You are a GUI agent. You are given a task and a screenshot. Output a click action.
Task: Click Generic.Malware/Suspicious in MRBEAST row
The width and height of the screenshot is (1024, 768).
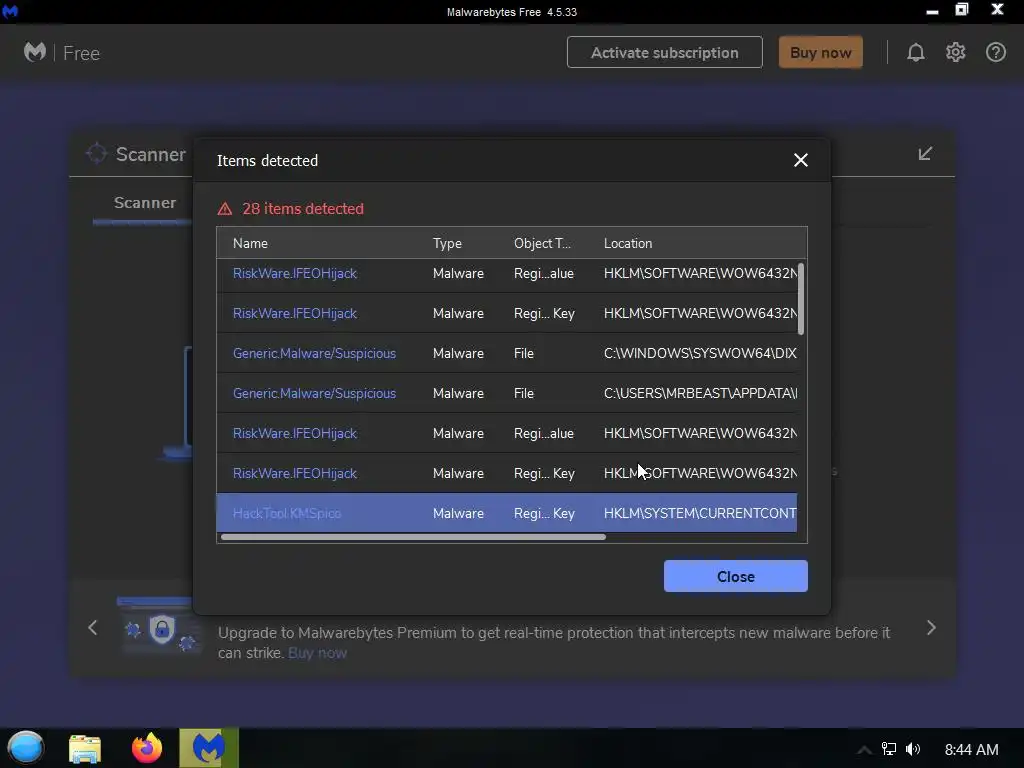point(314,393)
